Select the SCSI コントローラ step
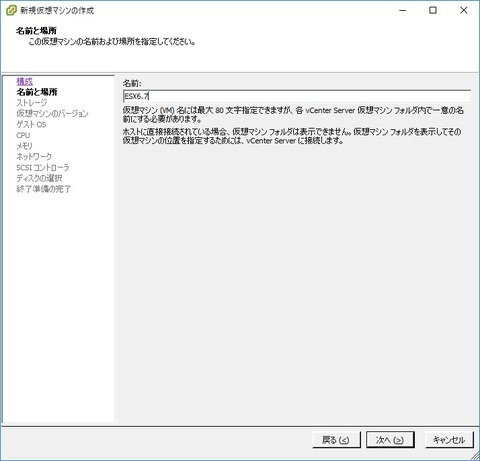This screenshot has width=480, height=461. (43, 167)
